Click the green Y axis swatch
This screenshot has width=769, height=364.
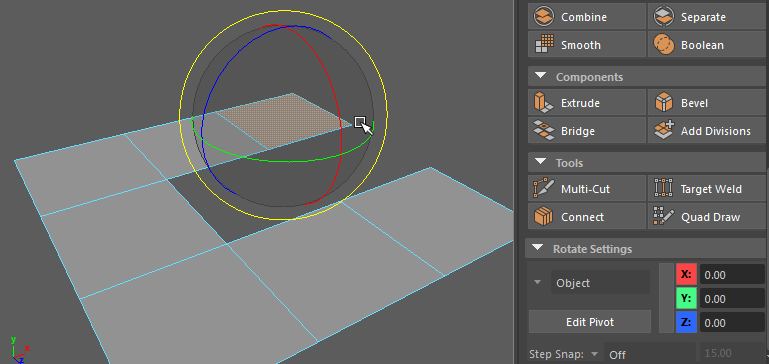tap(686, 299)
